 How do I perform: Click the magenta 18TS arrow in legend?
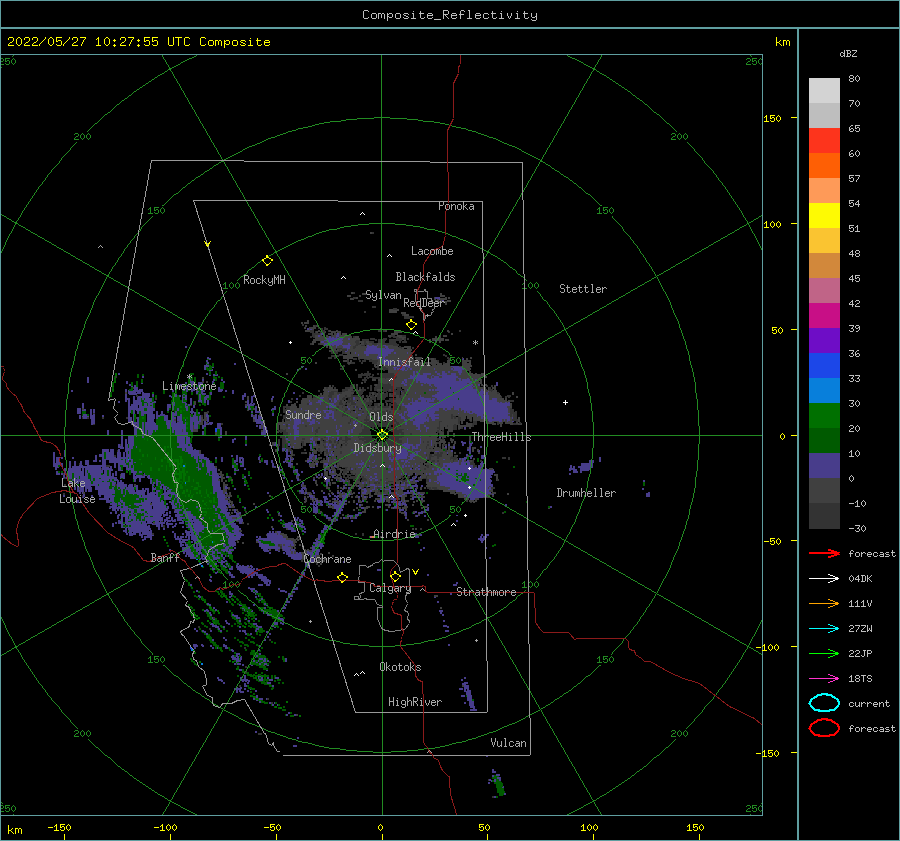click(x=824, y=679)
